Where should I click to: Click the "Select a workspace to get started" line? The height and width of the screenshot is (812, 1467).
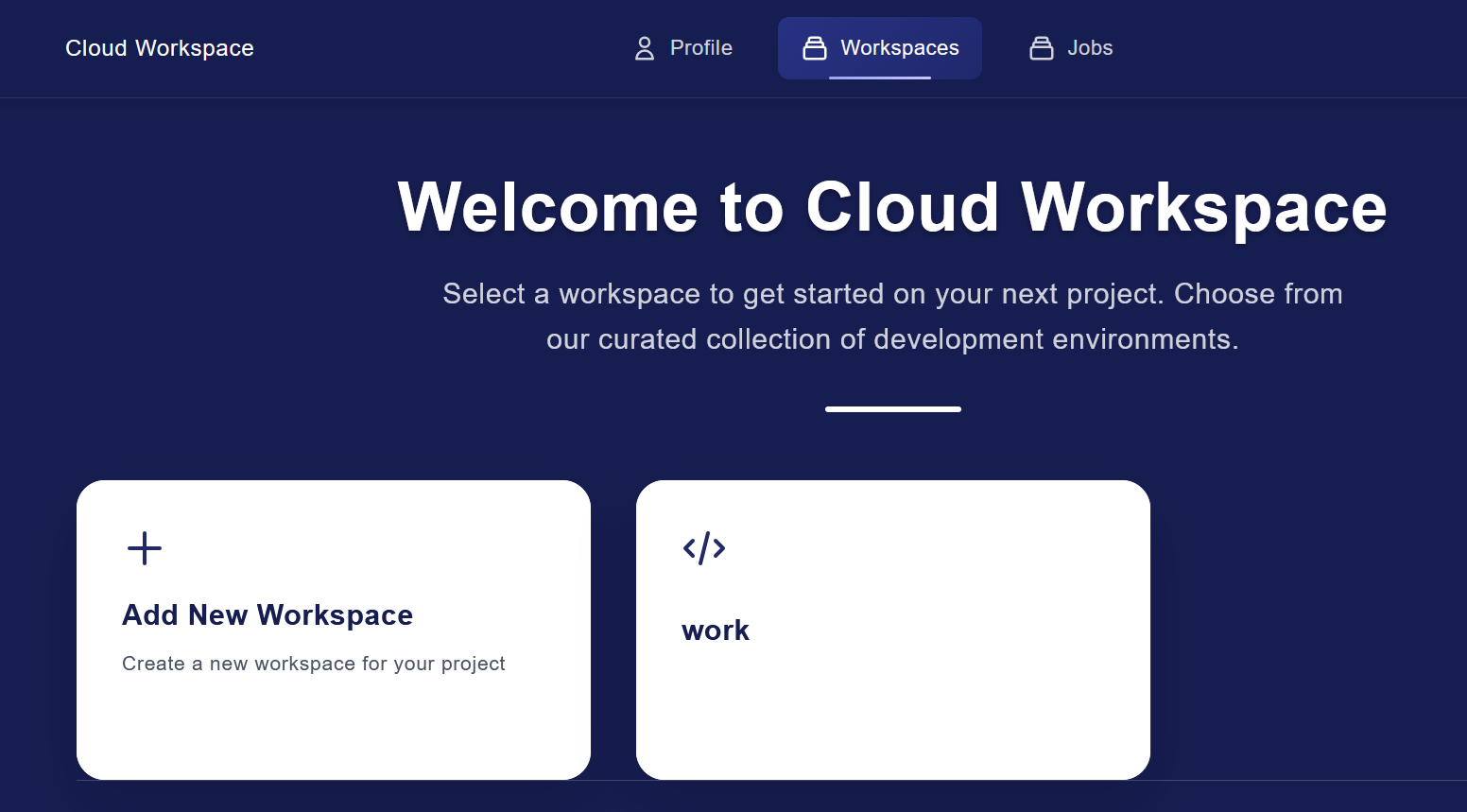point(891,294)
